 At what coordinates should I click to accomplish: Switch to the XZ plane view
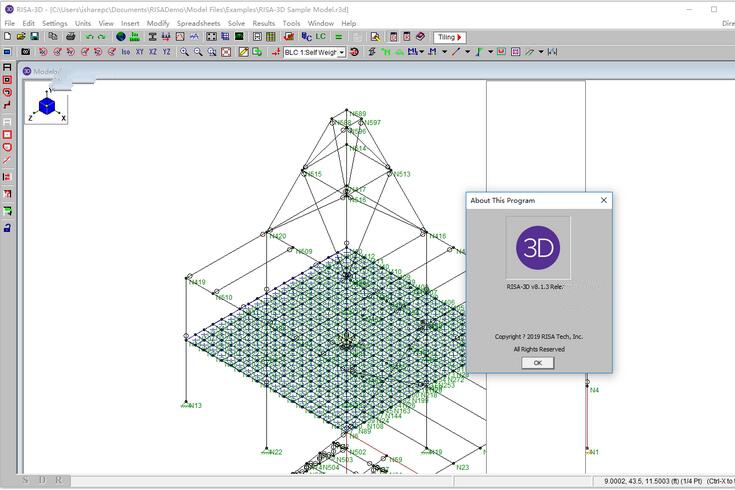click(x=153, y=52)
